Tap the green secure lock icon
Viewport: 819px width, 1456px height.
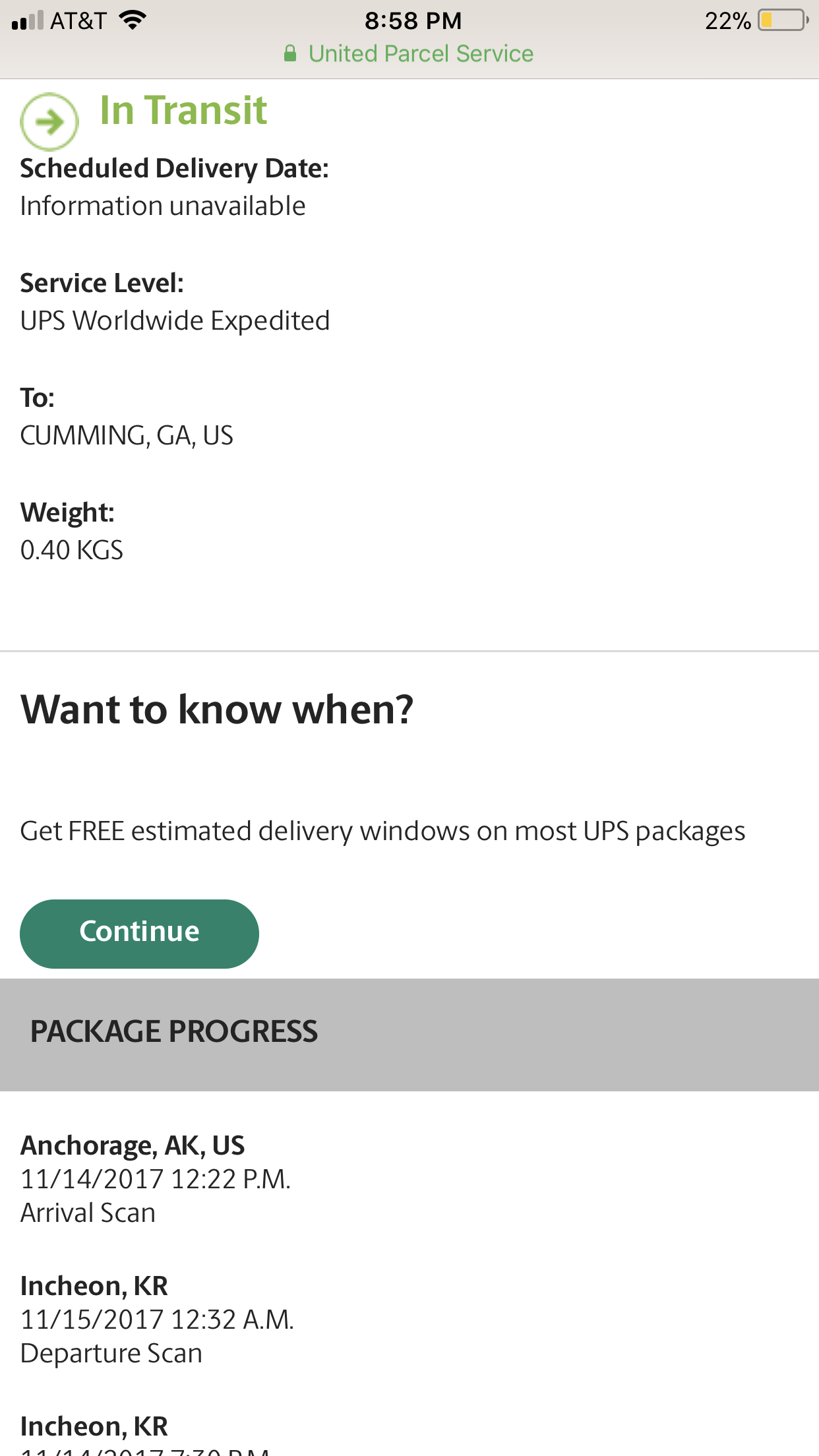290,53
